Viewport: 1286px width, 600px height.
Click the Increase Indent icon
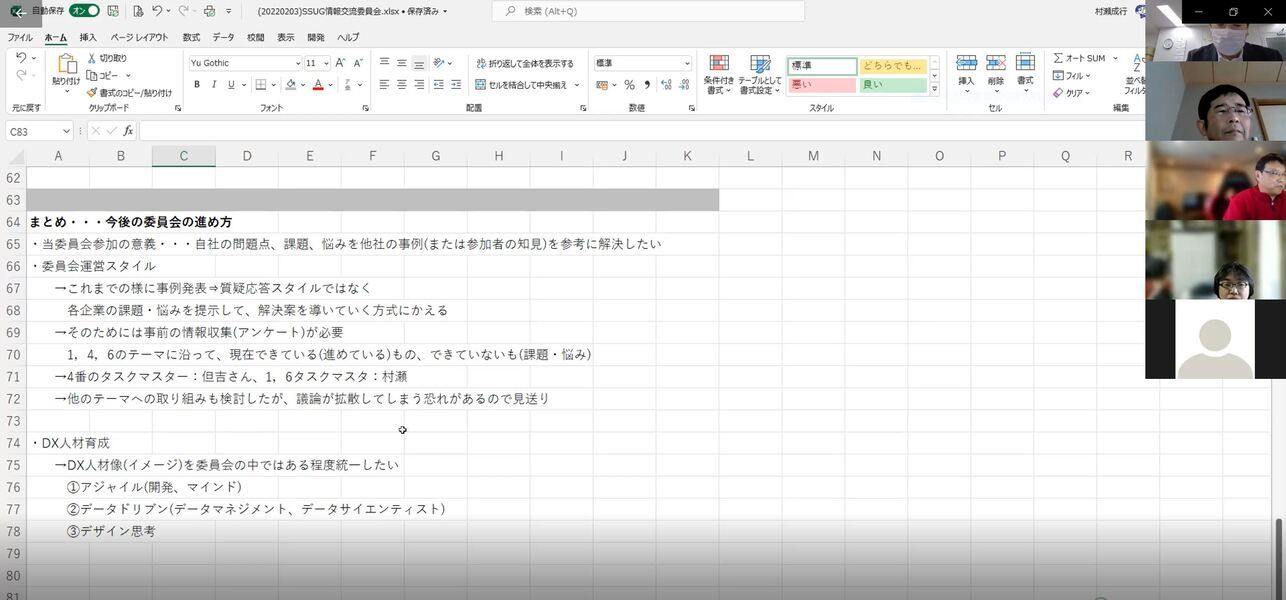coord(456,85)
